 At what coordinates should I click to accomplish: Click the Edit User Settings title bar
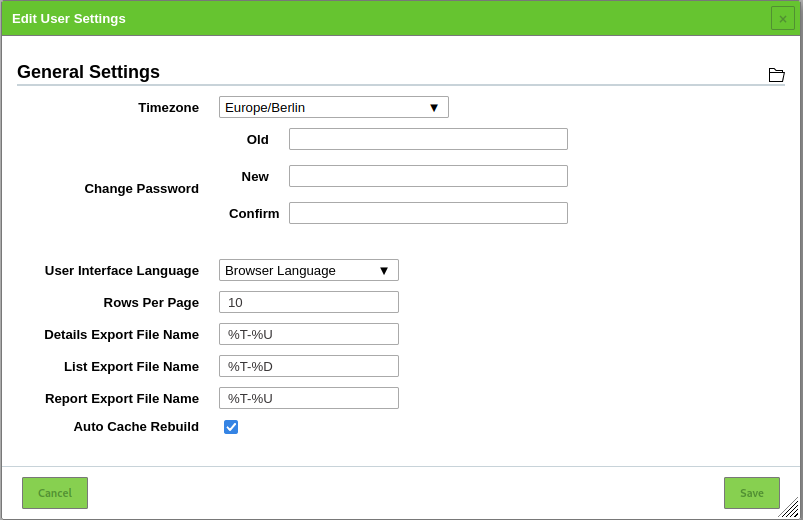[x=384, y=18]
